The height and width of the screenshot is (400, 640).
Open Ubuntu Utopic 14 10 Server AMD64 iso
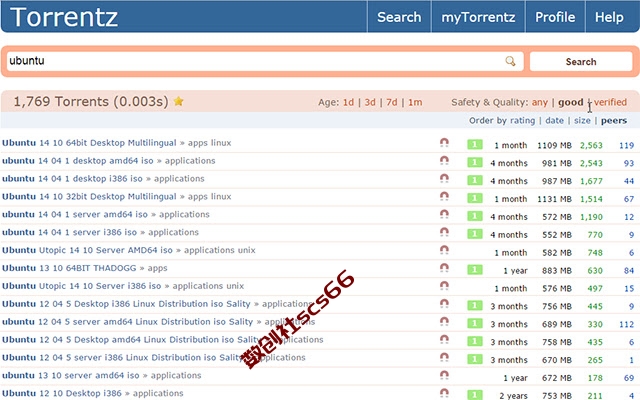pyautogui.click(x=87, y=250)
